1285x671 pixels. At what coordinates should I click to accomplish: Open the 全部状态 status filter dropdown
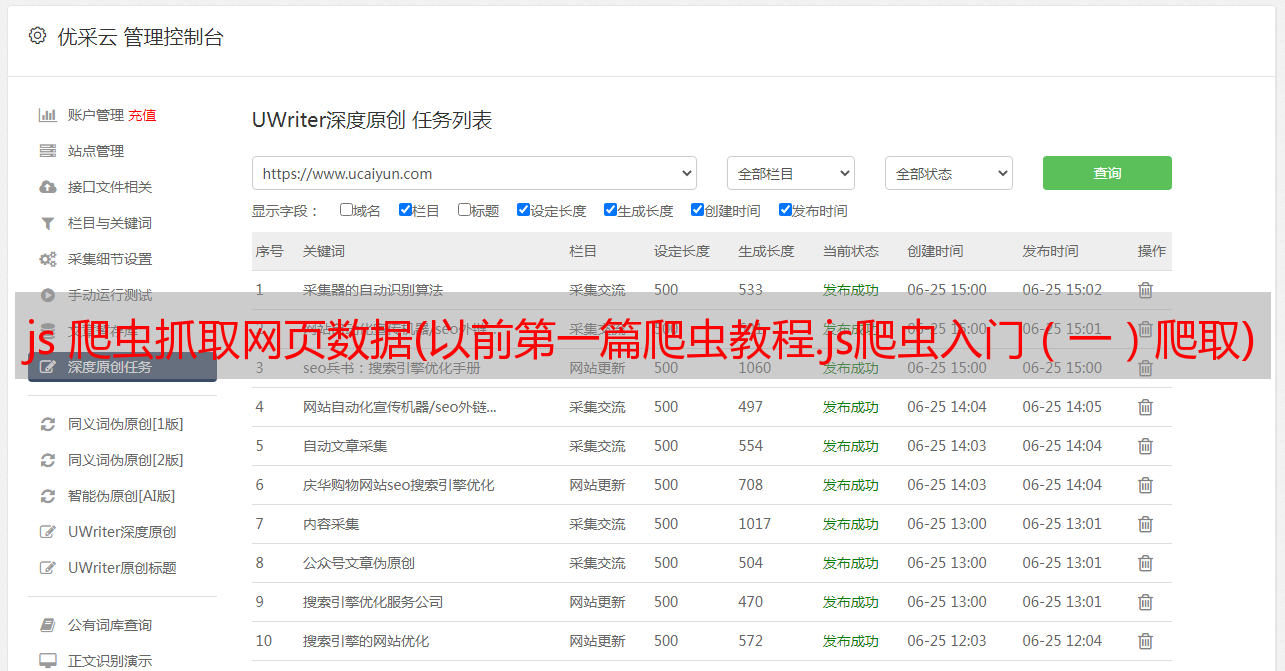(949, 173)
